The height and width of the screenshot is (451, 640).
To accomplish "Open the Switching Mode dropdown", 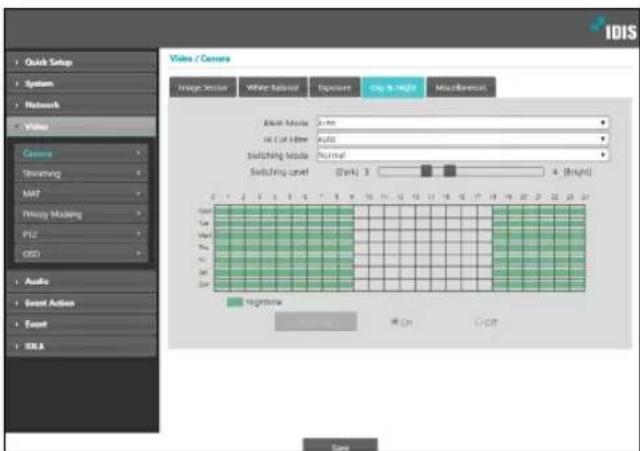I will tap(463, 155).
